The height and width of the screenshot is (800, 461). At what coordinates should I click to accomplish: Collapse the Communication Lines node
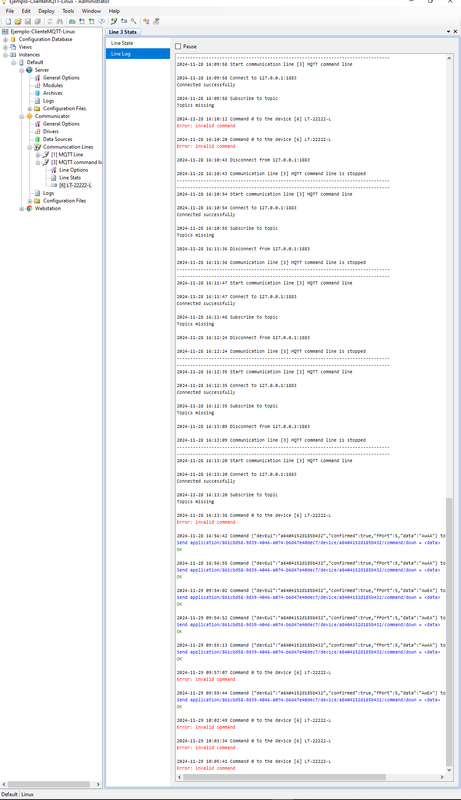[x=30, y=147]
